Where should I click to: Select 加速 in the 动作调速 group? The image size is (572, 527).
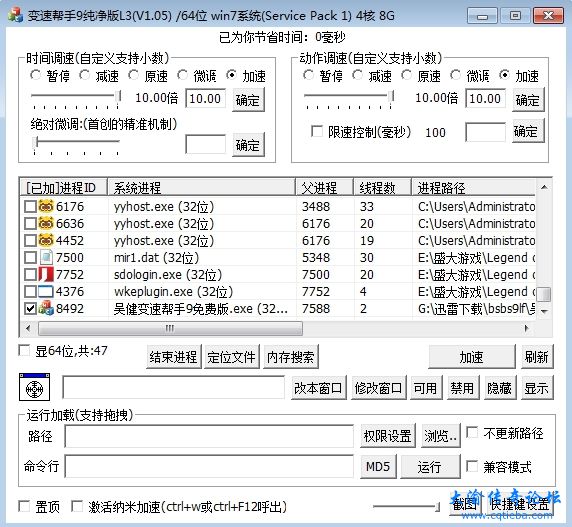point(504,75)
